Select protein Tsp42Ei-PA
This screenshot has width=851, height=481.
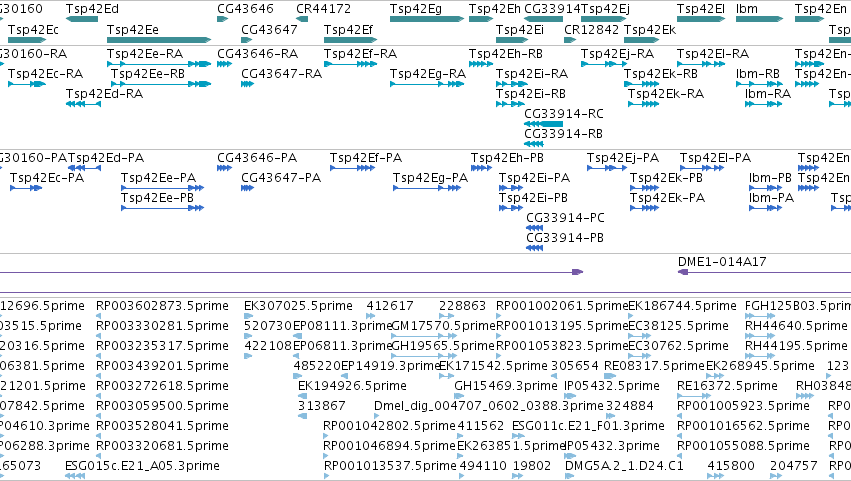pyautogui.click(x=535, y=178)
